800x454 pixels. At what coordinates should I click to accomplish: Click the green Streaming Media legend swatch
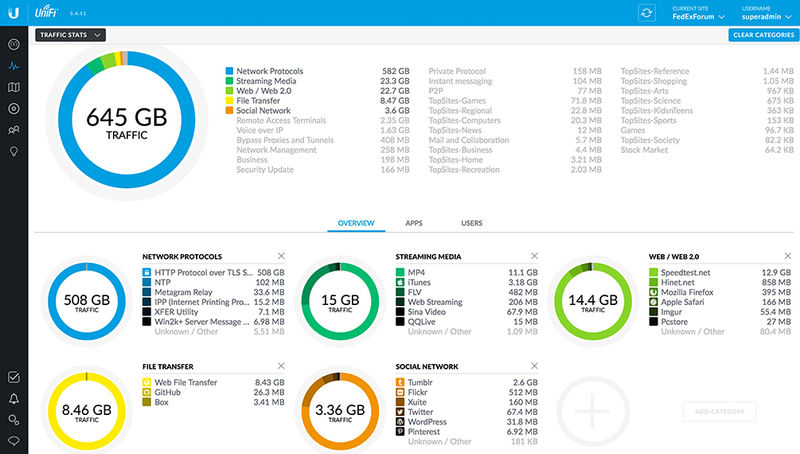click(x=230, y=81)
